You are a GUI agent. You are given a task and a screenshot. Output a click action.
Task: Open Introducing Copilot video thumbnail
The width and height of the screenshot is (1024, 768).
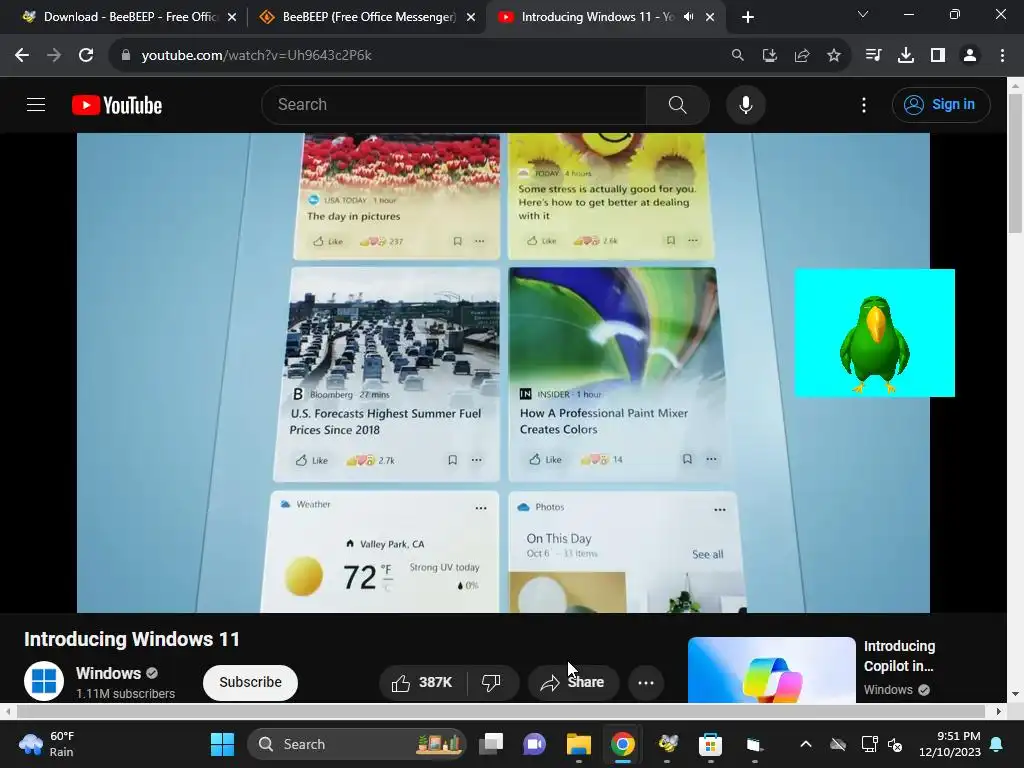(x=771, y=670)
